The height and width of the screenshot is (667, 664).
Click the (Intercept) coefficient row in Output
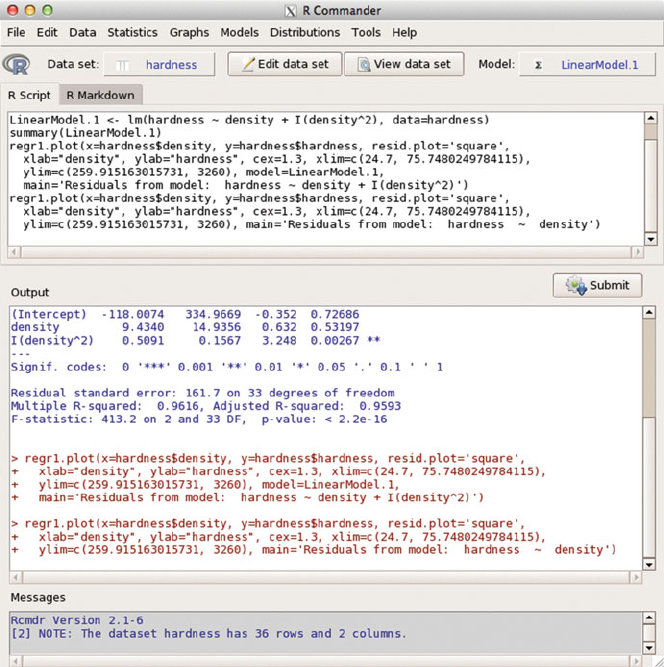coord(185,314)
